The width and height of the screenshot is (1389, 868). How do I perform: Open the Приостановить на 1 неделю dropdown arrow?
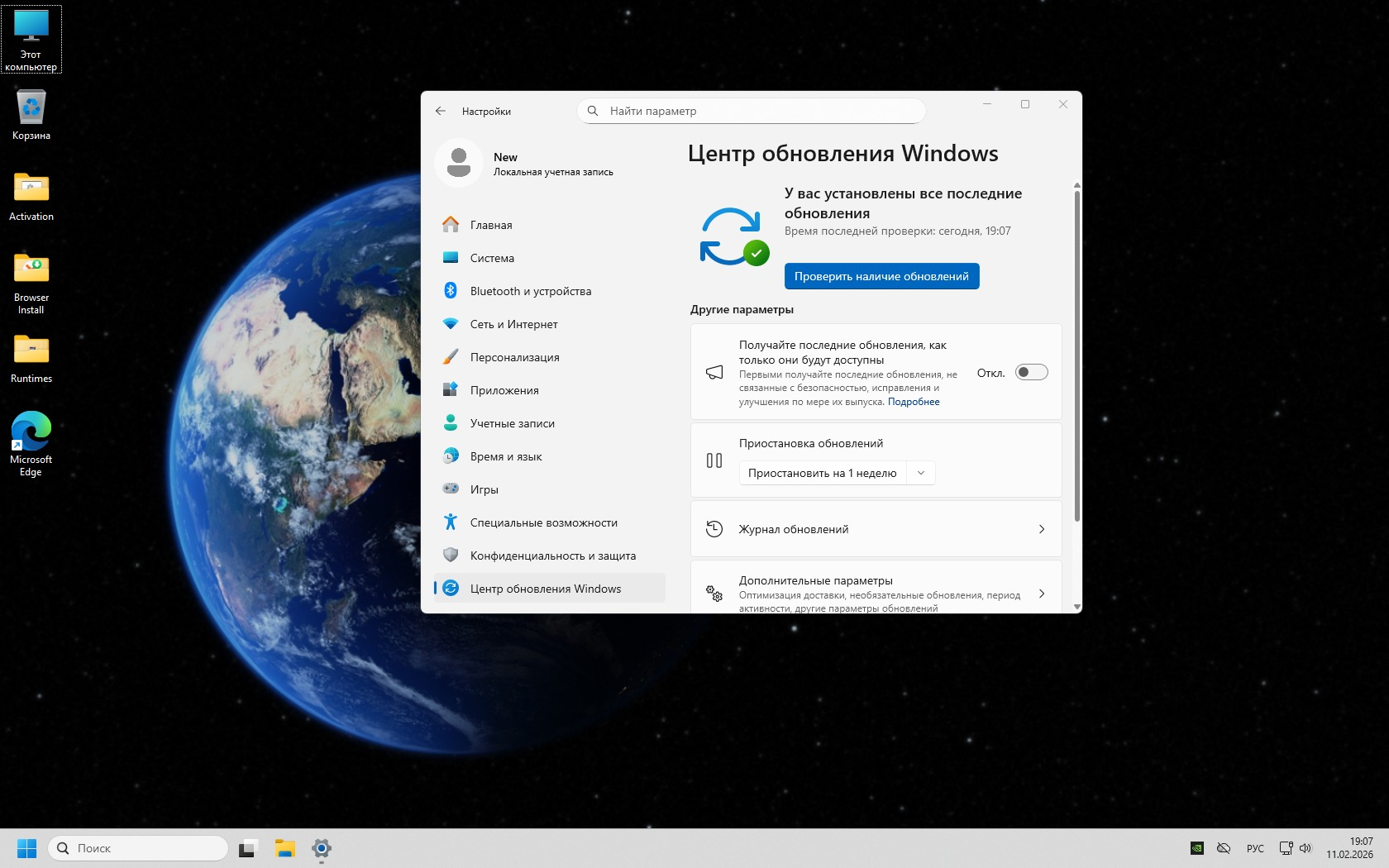pyautogui.click(x=921, y=473)
